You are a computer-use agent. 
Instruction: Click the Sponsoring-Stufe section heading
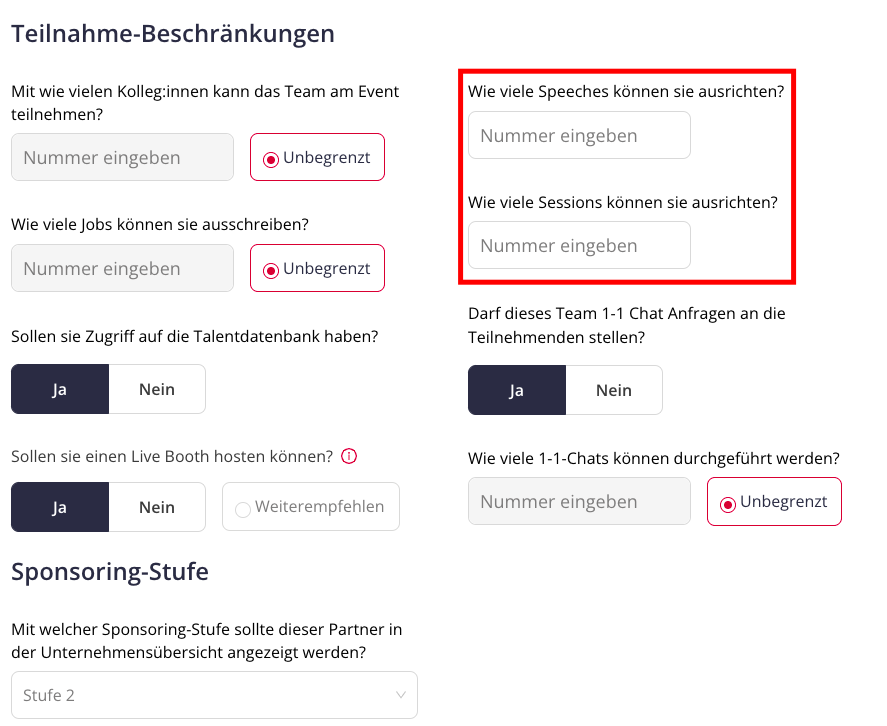tap(110, 572)
